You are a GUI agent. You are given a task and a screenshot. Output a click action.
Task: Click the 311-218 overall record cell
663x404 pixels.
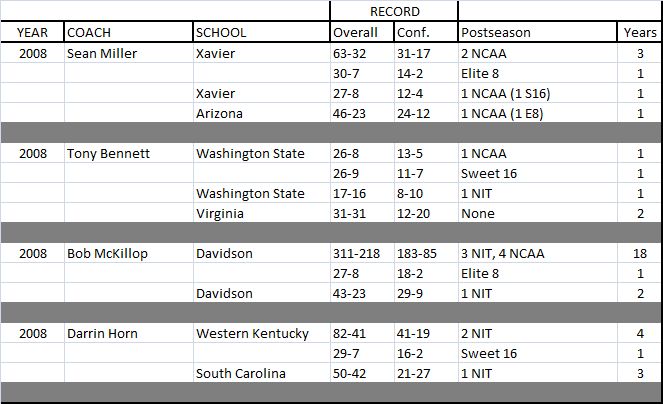(362, 253)
